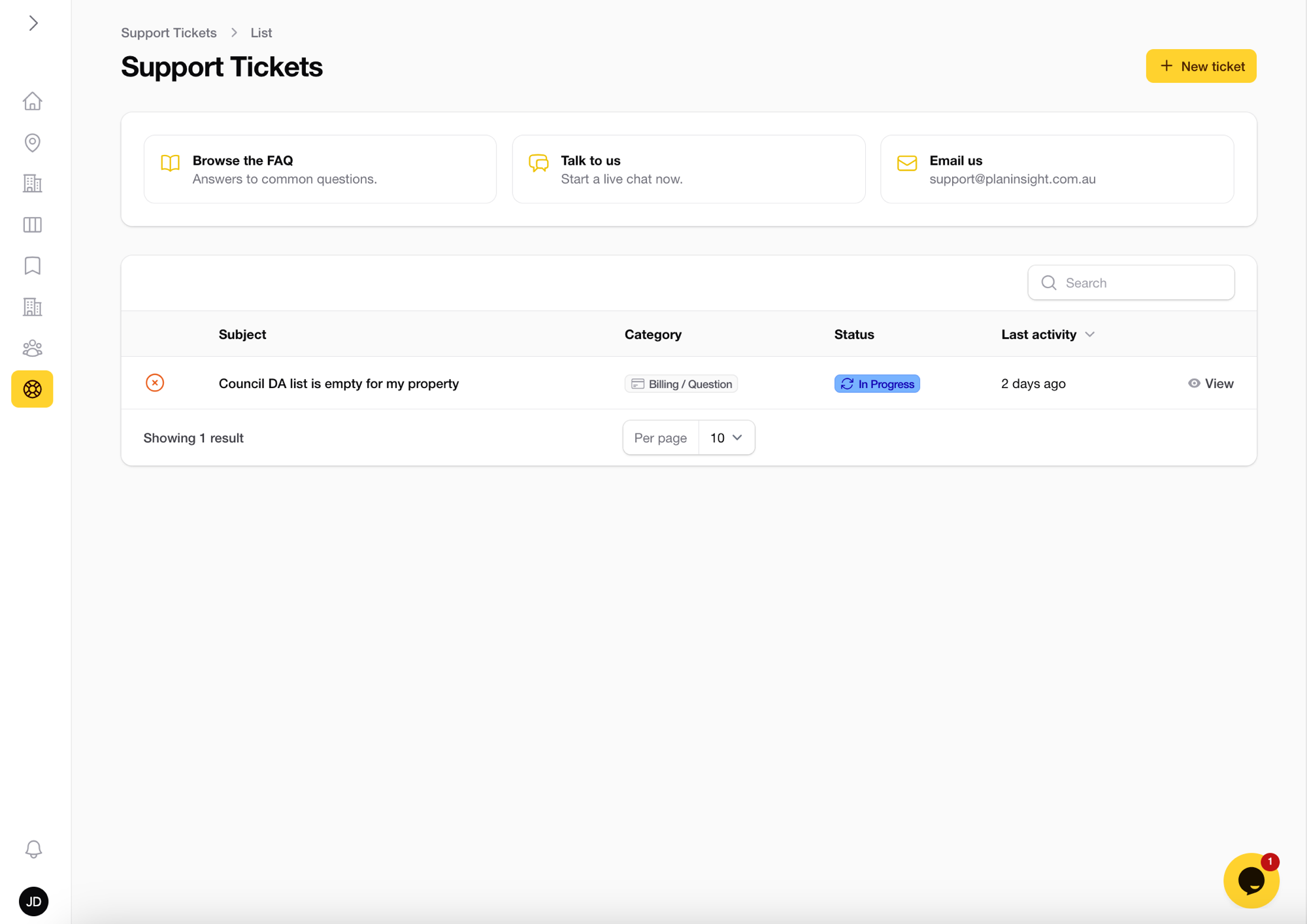Image resolution: width=1307 pixels, height=924 pixels.
Task: Focus the ticket Search field
Action: pos(1131,283)
